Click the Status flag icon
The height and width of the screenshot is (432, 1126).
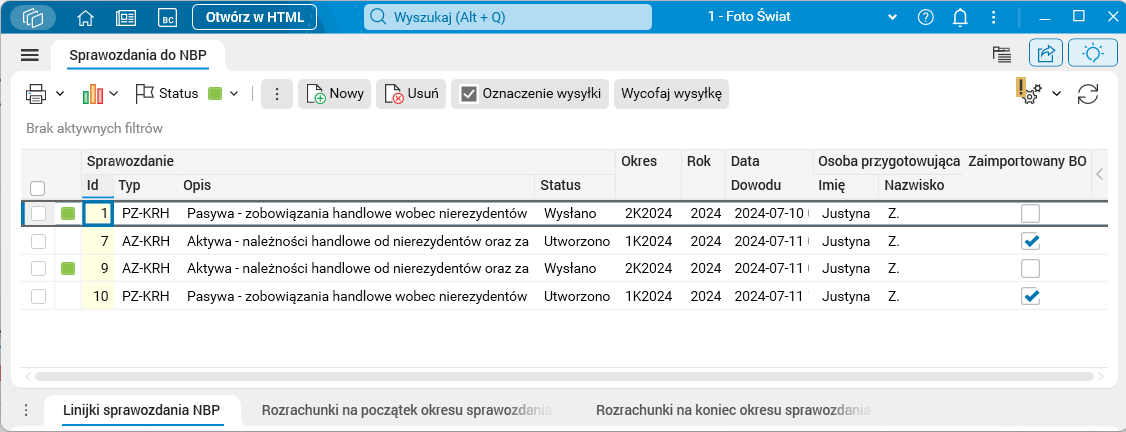(145, 93)
